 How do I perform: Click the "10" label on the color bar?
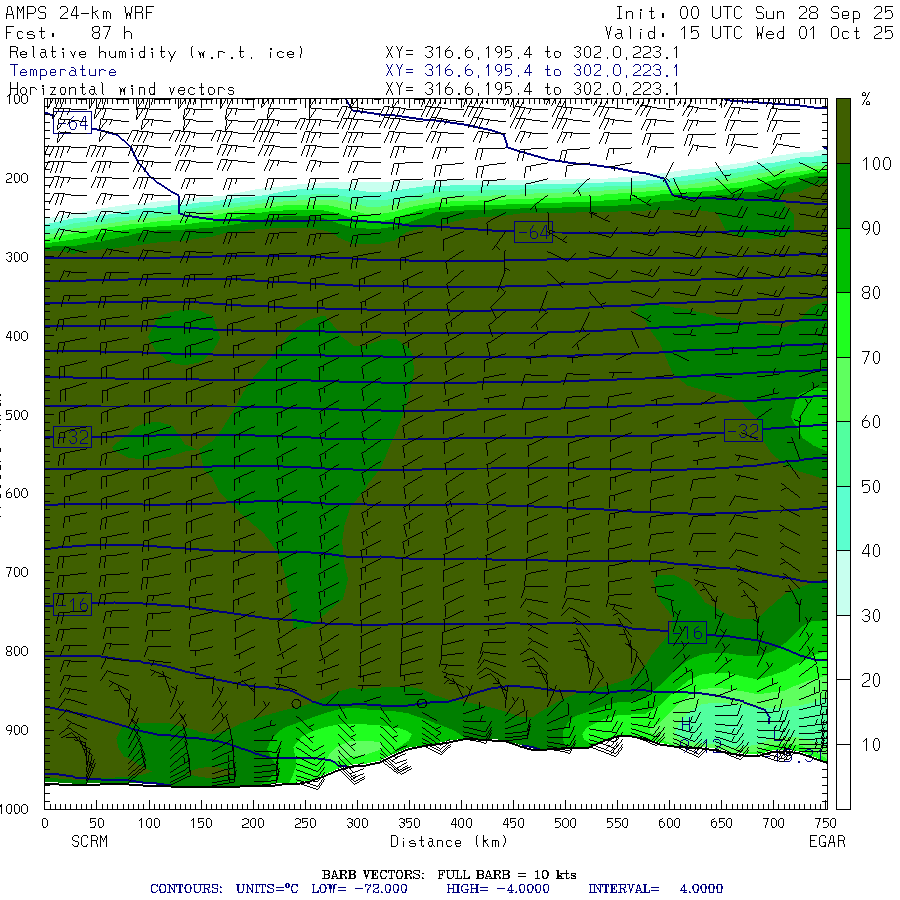tap(871, 745)
